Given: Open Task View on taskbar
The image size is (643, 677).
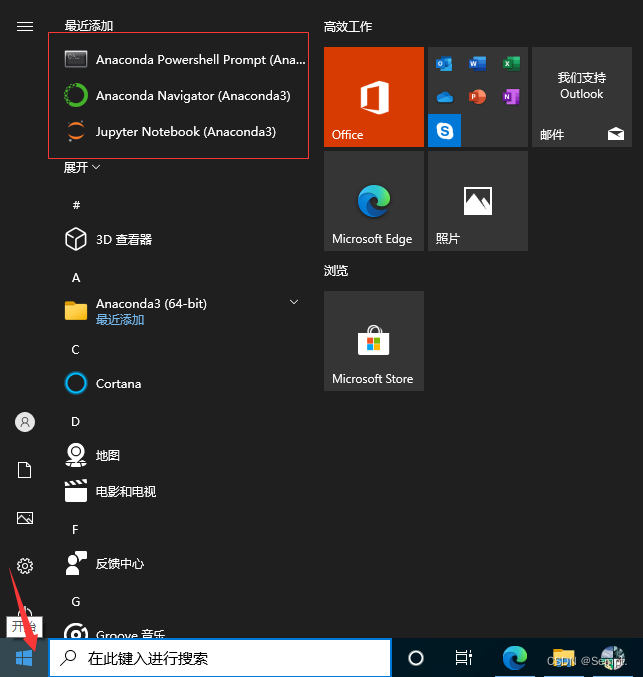Looking at the screenshot, I should click(463, 658).
